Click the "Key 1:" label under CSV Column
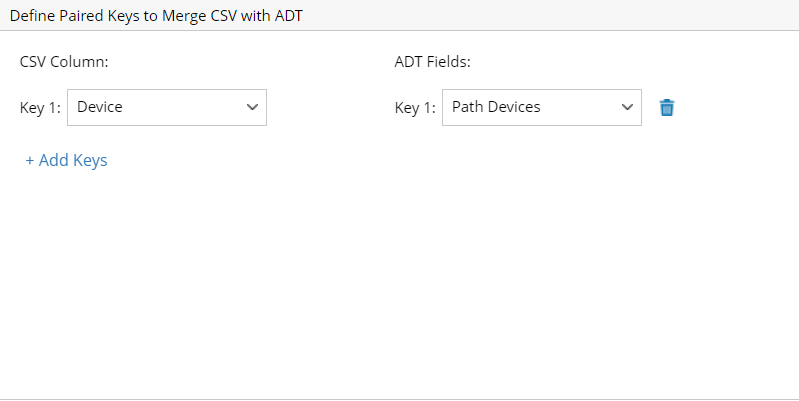Screen dimensions: 799x401 (x=40, y=108)
